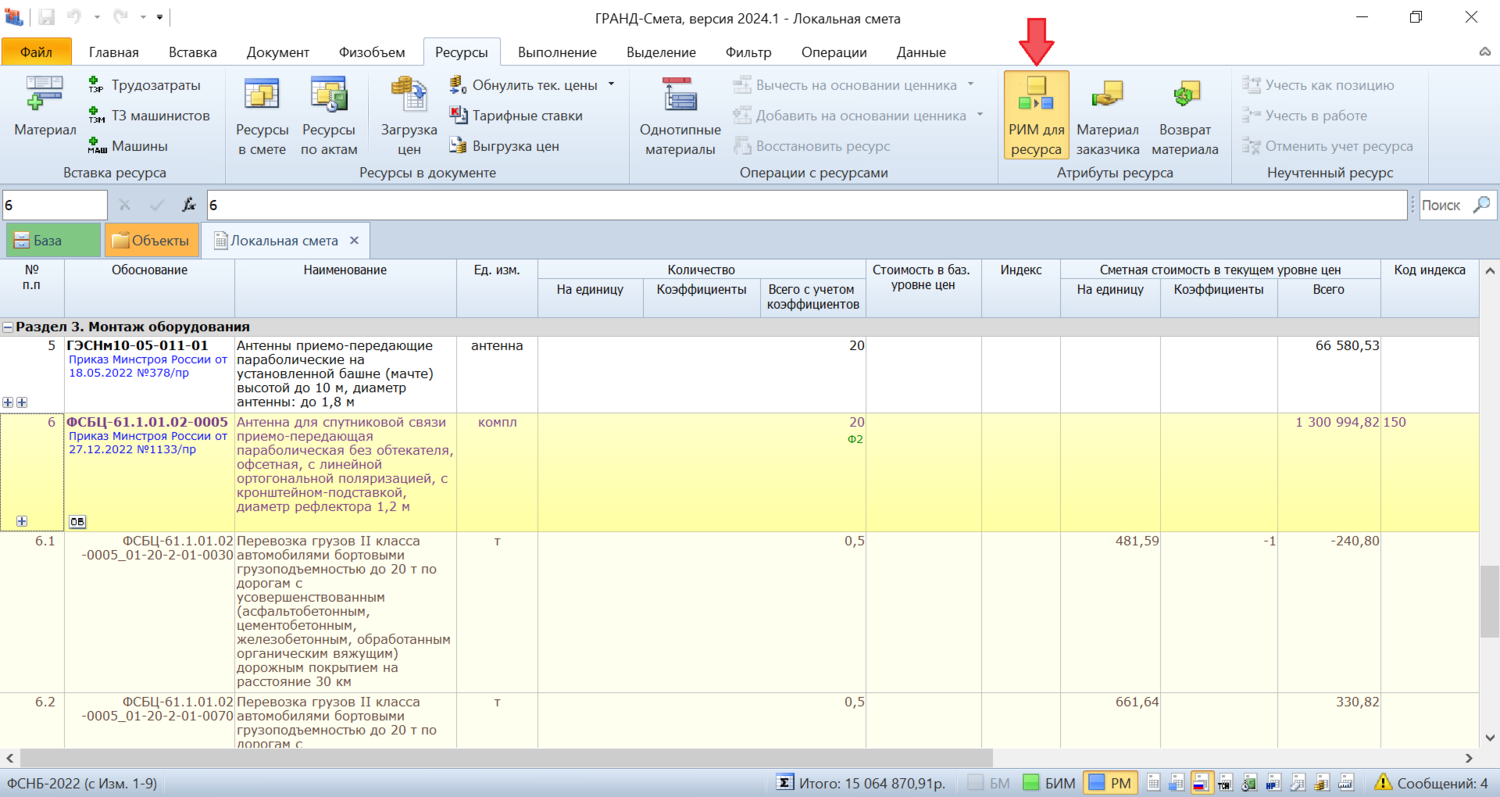Collapse Раздел 3. Монтаж оборудования section
Screen dimensions: 1500x797
click(x=8, y=327)
